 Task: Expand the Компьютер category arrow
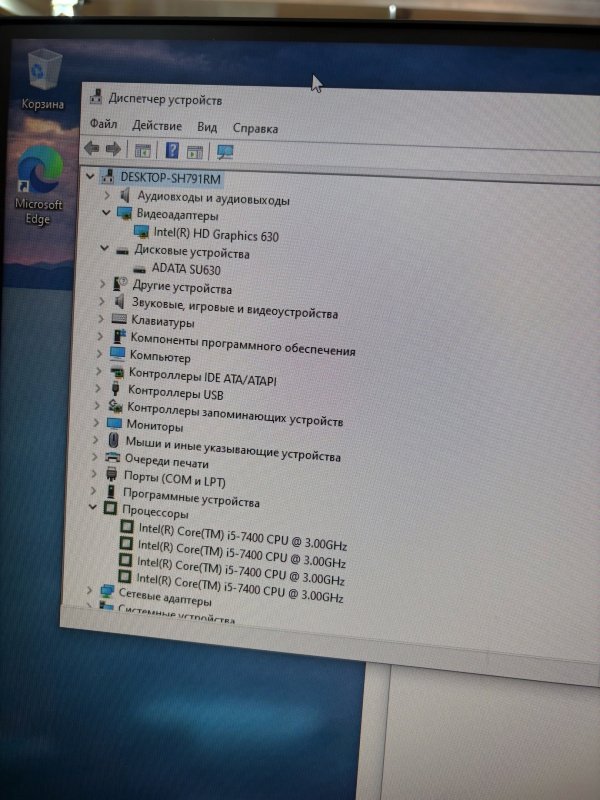click(x=99, y=353)
